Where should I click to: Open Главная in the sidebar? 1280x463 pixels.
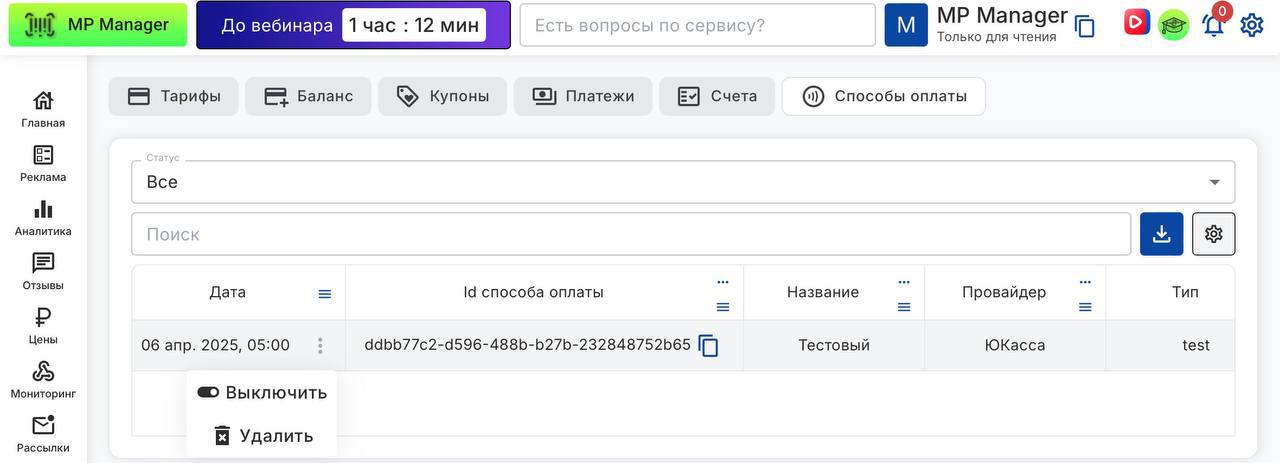tap(43, 109)
